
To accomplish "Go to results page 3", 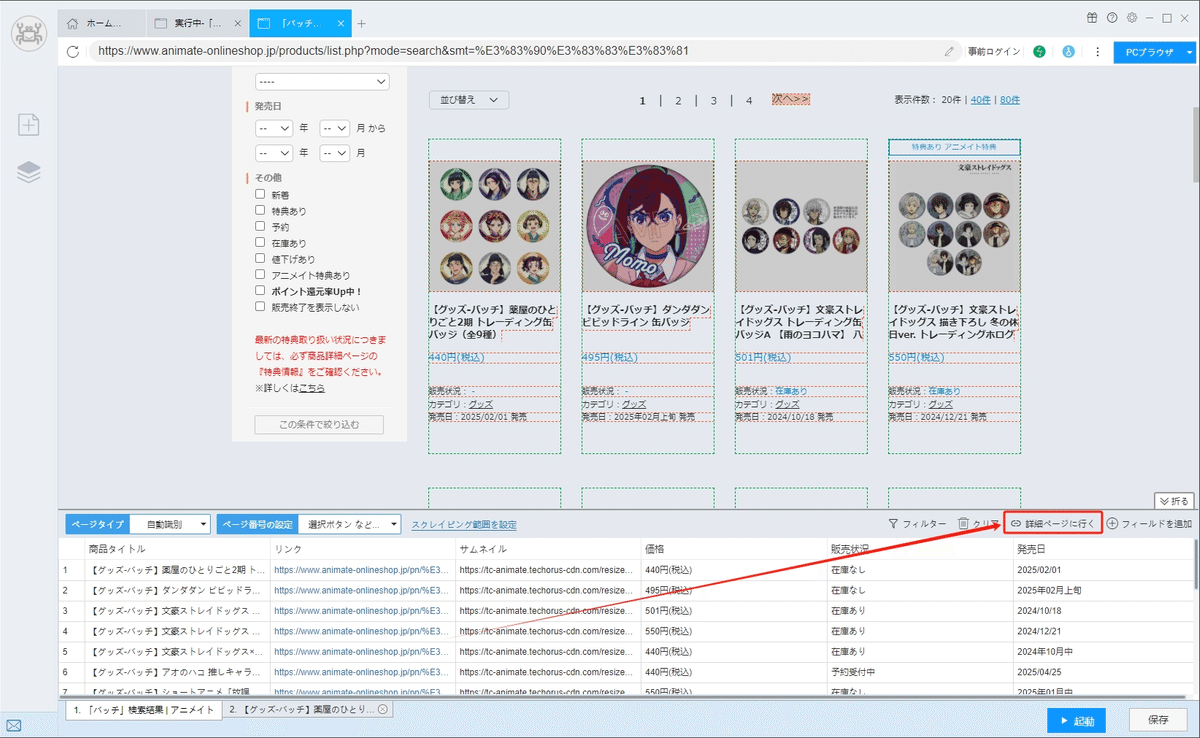I will coord(713,100).
